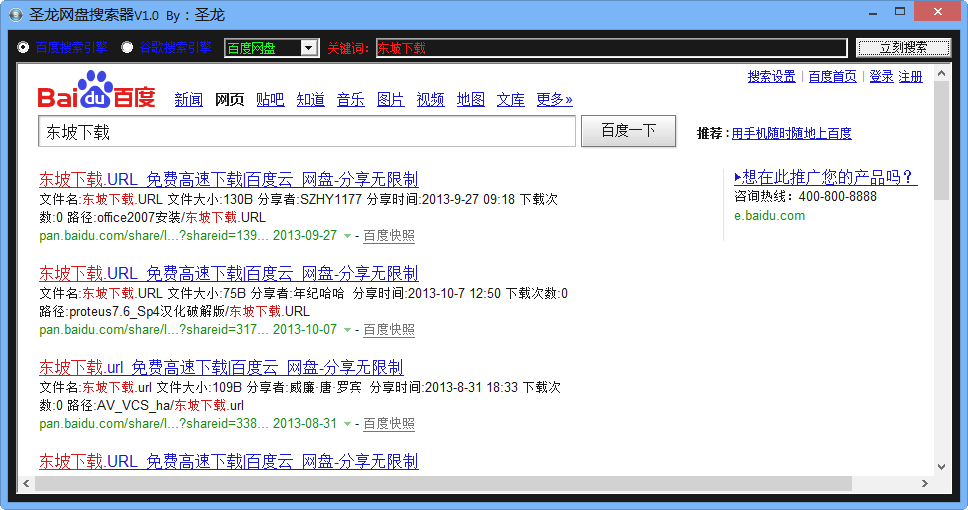Viewport: 968px width, 510px height.
Task: Expand the arrow next to 2013-10-07
Action: [348, 330]
